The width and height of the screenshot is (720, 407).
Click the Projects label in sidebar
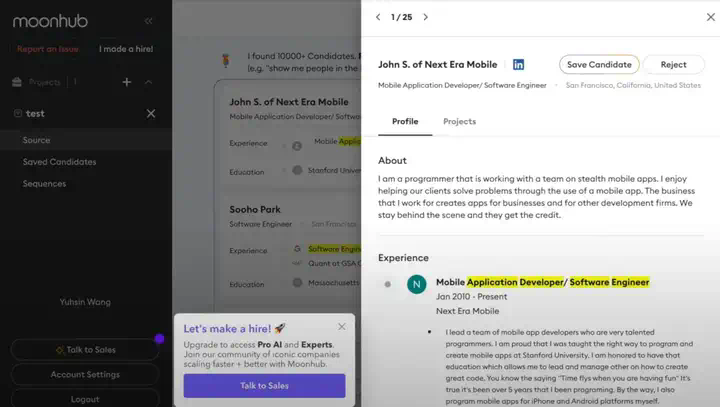coord(45,82)
